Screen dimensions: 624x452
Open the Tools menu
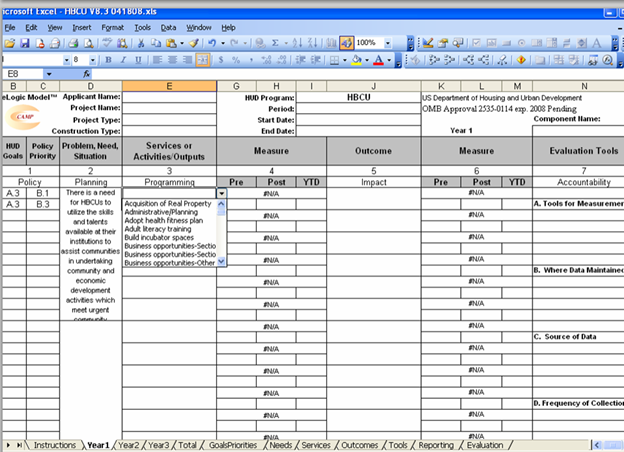(142, 27)
